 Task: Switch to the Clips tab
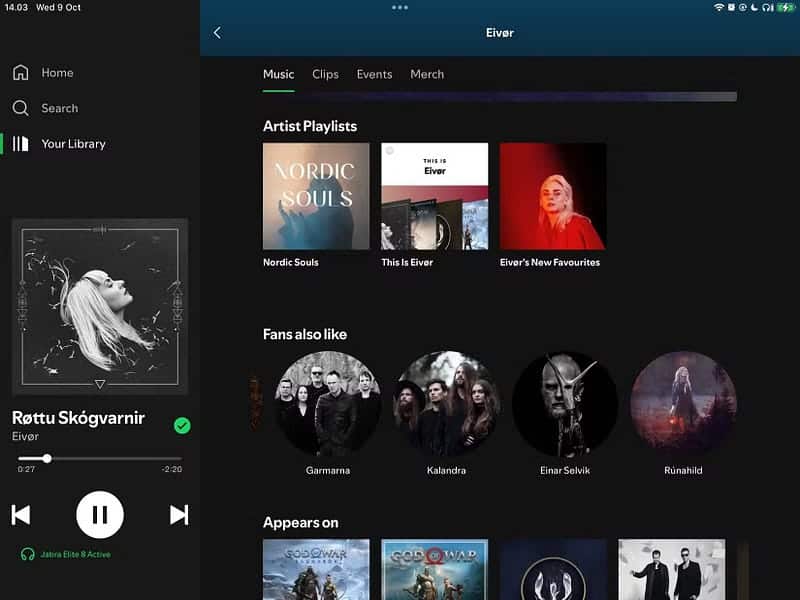[x=325, y=74]
